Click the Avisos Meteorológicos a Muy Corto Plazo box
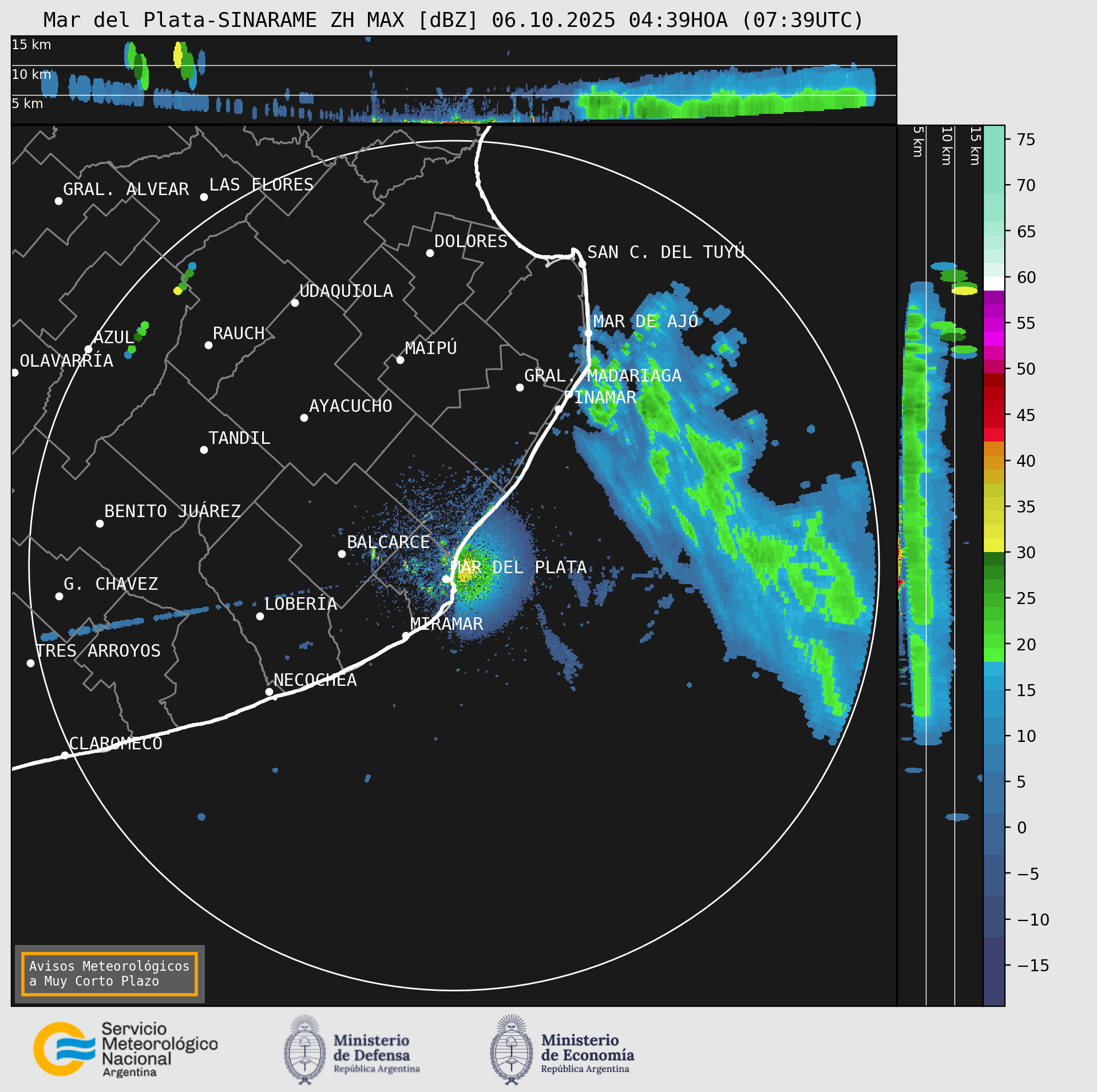The image size is (1097, 1092). tap(109, 974)
